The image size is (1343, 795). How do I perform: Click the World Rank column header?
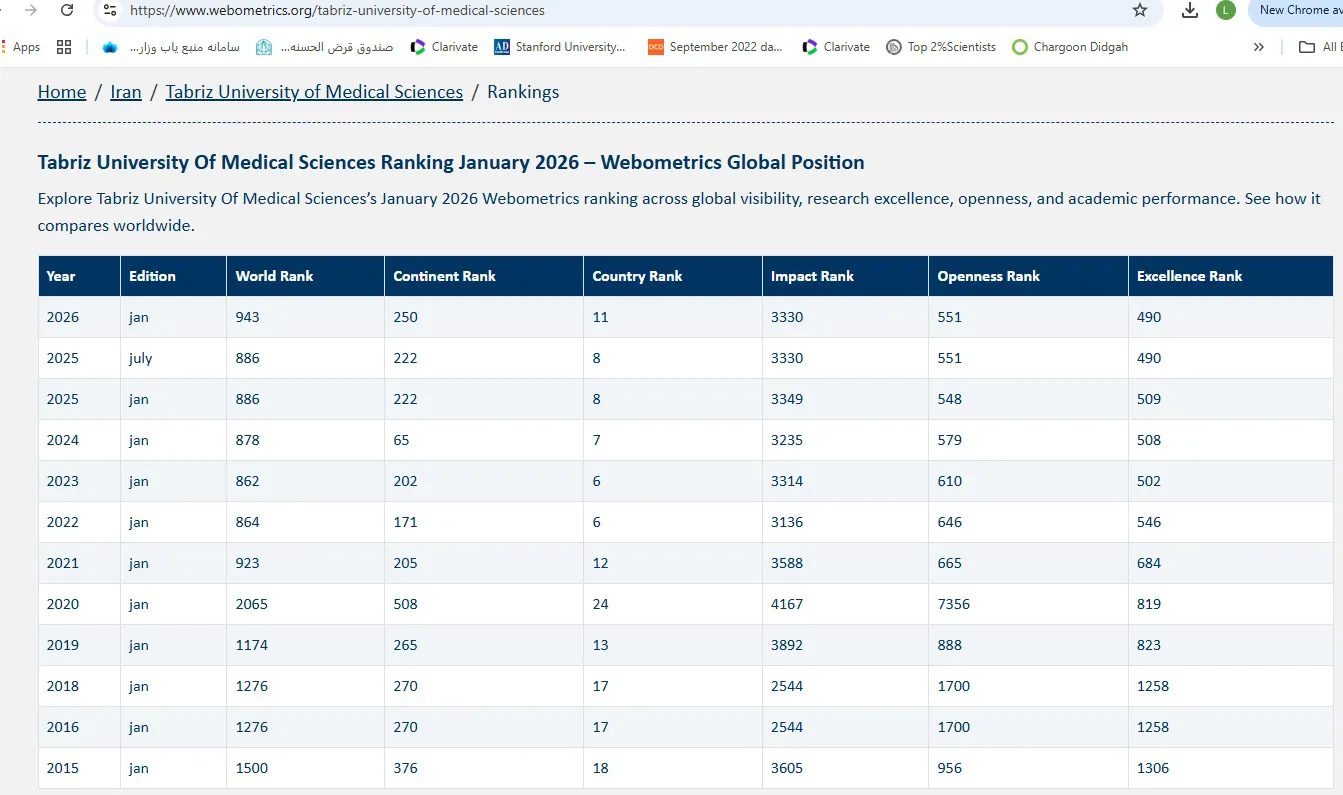[x=274, y=276]
